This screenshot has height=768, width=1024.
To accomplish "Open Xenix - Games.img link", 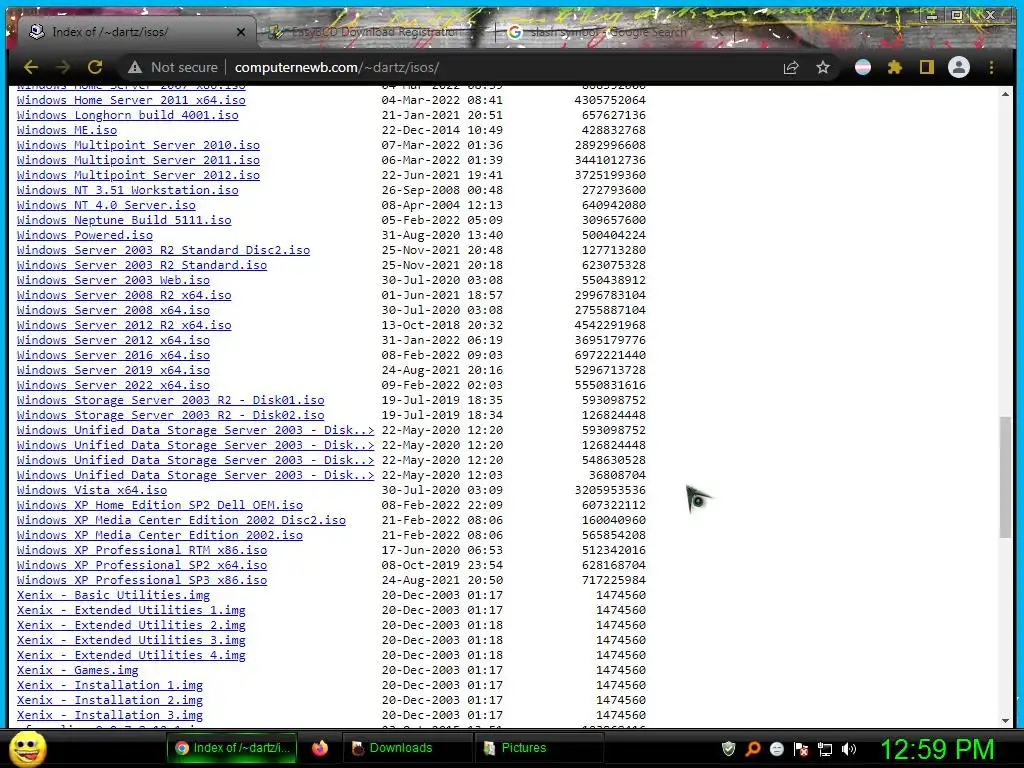I will [x=78, y=671].
